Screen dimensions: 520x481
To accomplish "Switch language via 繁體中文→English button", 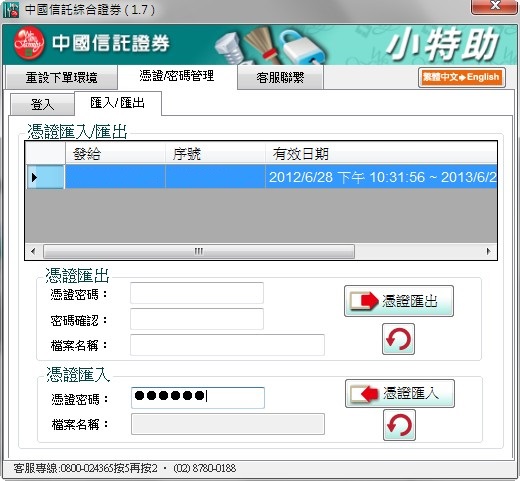I will click(462, 77).
